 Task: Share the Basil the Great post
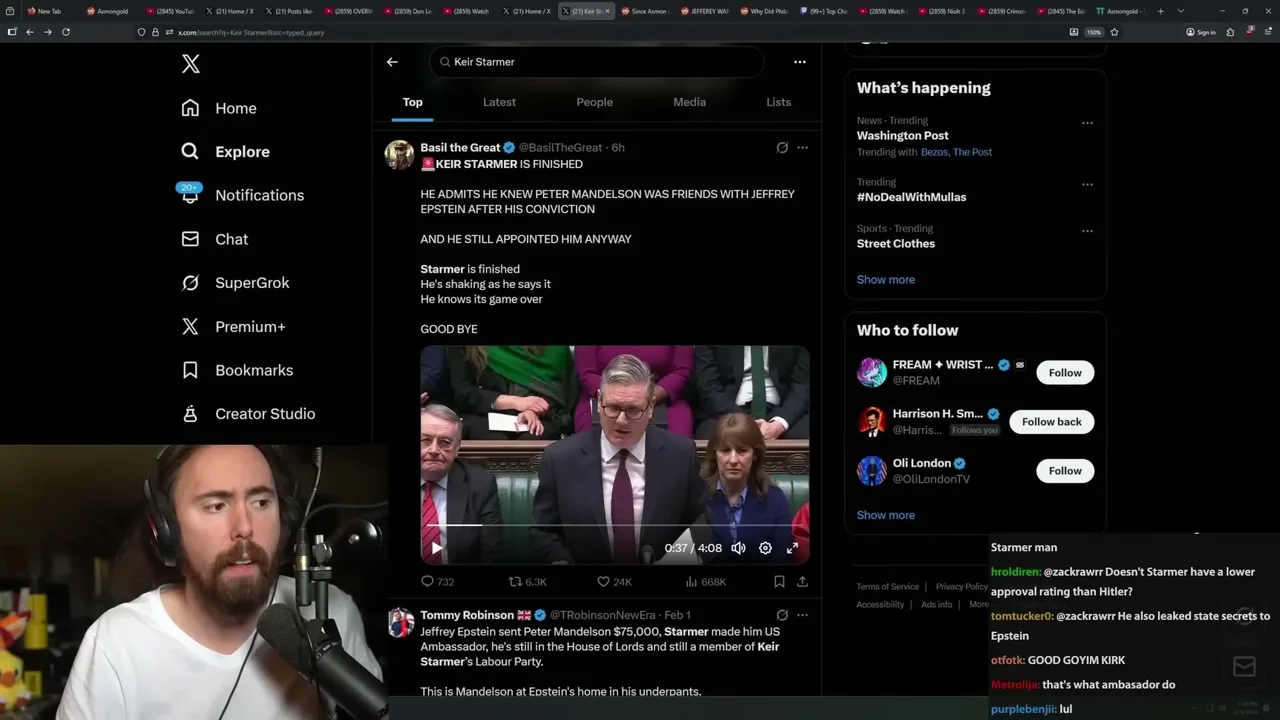pyautogui.click(x=802, y=582)
